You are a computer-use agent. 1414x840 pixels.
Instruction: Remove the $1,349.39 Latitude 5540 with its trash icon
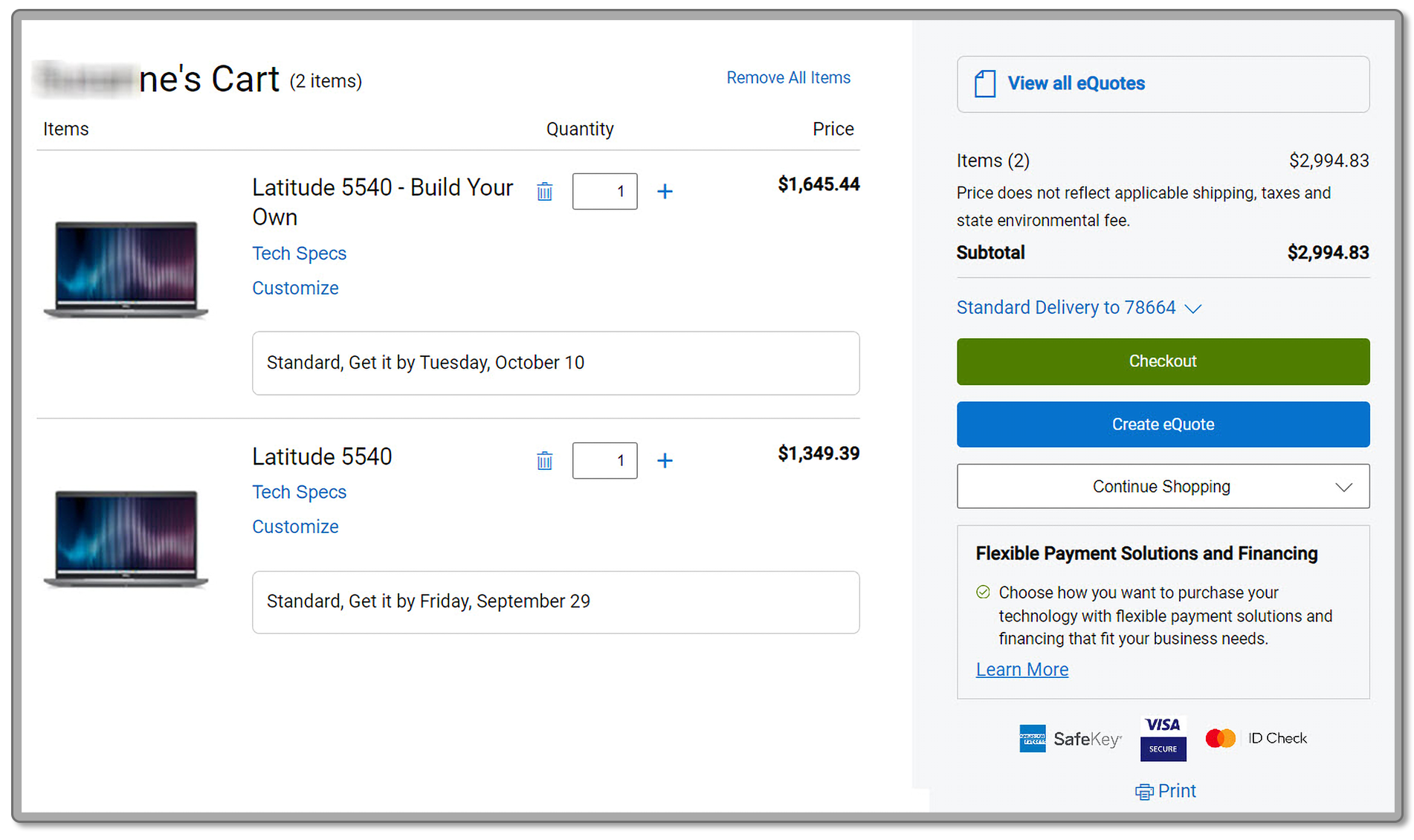[544, 461]
